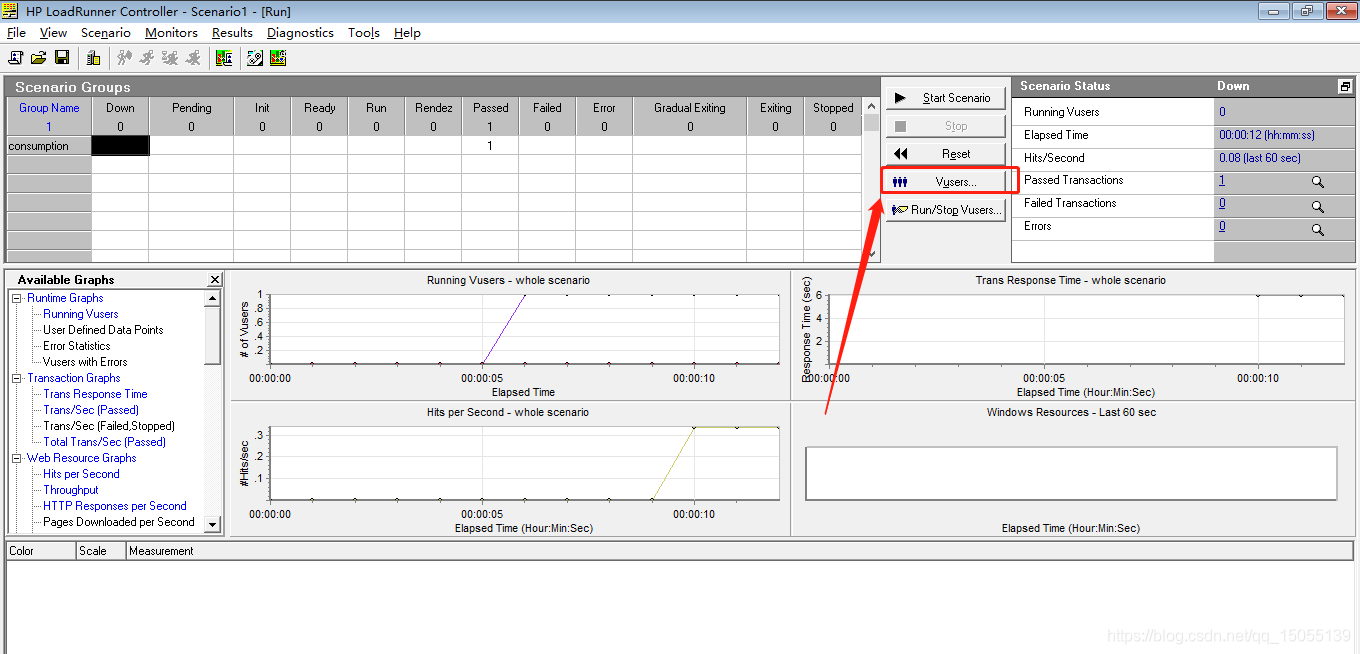Select the Windows Resources graph pane
The width and height of the screenshot is (1360, 654).
point(1072,469)
